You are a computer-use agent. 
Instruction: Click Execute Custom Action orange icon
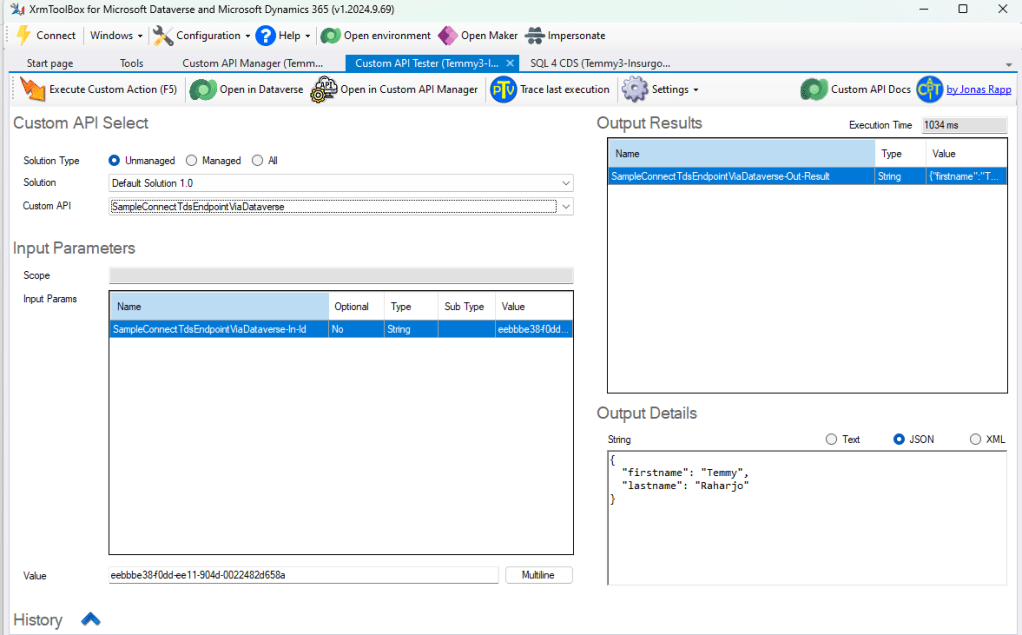pyautogui.click(x=33, y=89)
